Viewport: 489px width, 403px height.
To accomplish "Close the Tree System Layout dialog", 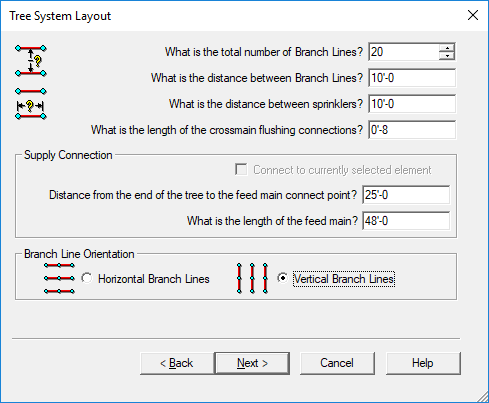I will [473, 15].
